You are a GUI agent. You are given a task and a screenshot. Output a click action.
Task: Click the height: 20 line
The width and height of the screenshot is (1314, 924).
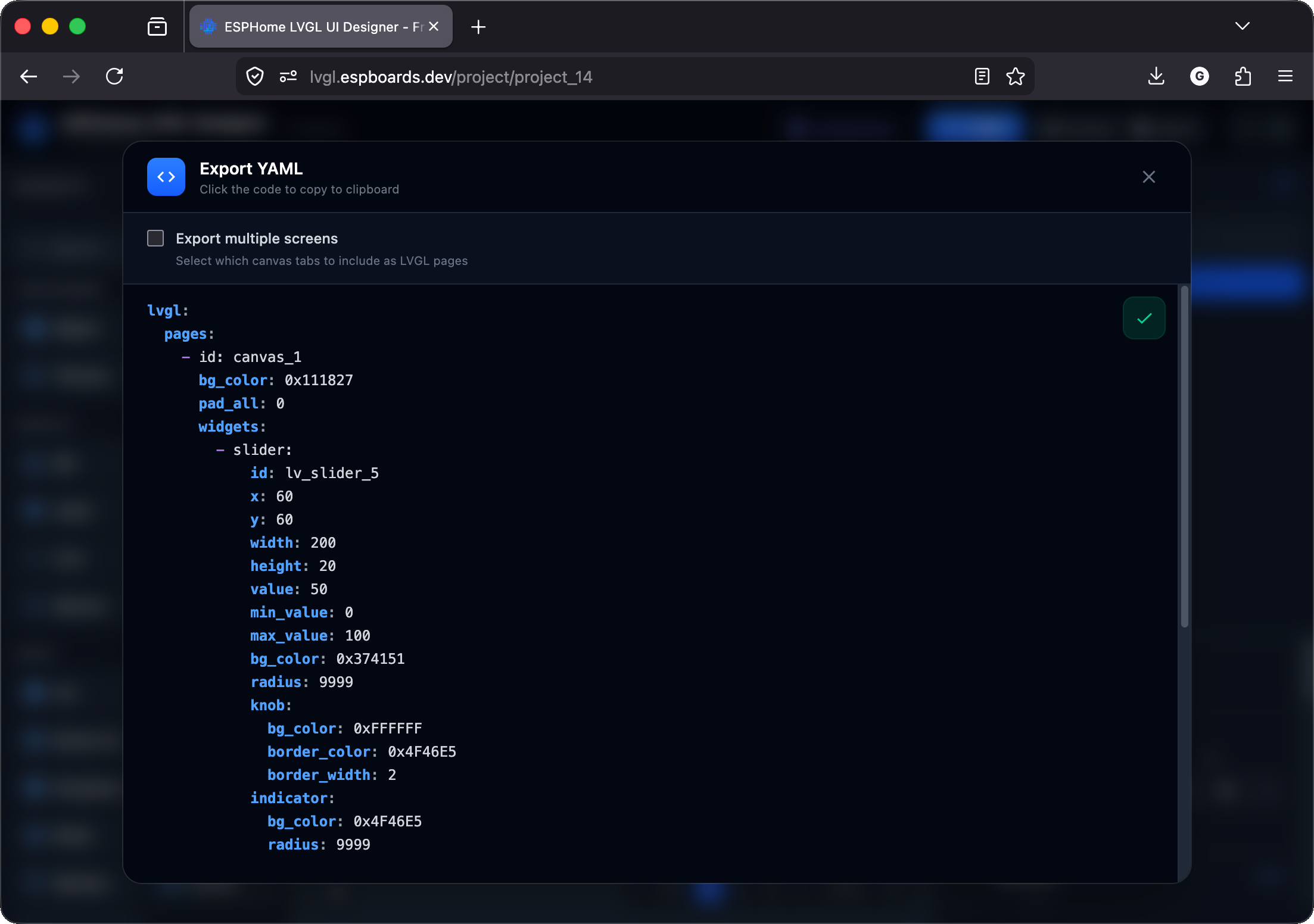click(x=293, y=566)
